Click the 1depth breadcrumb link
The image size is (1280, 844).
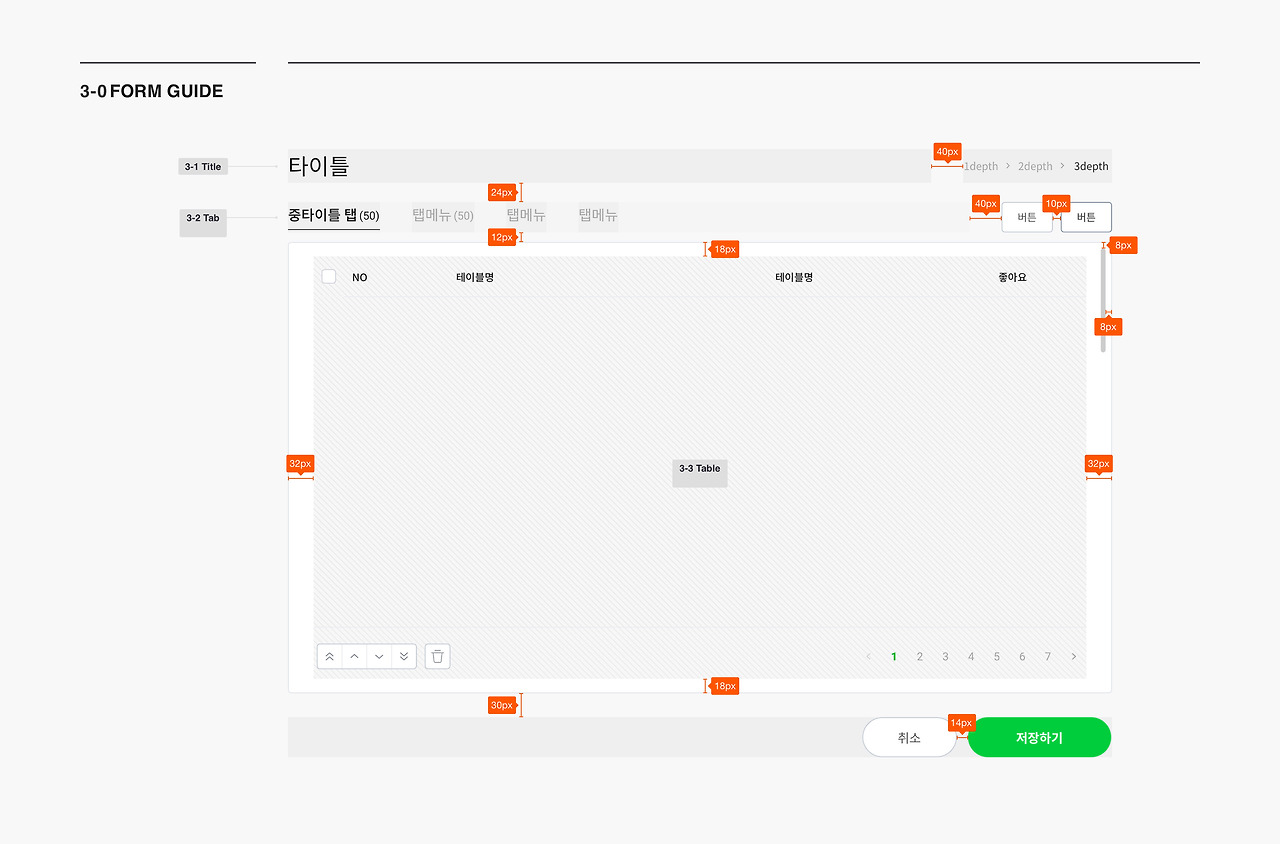pyautogui.click(x=981, y=166)
